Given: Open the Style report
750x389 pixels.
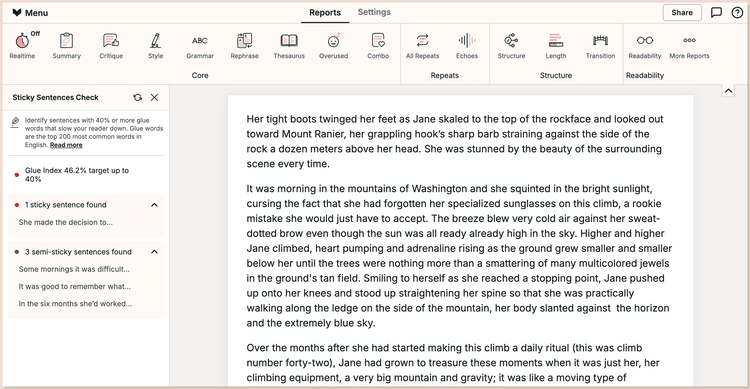Looking at the screenshot, I should pos(155,45).
